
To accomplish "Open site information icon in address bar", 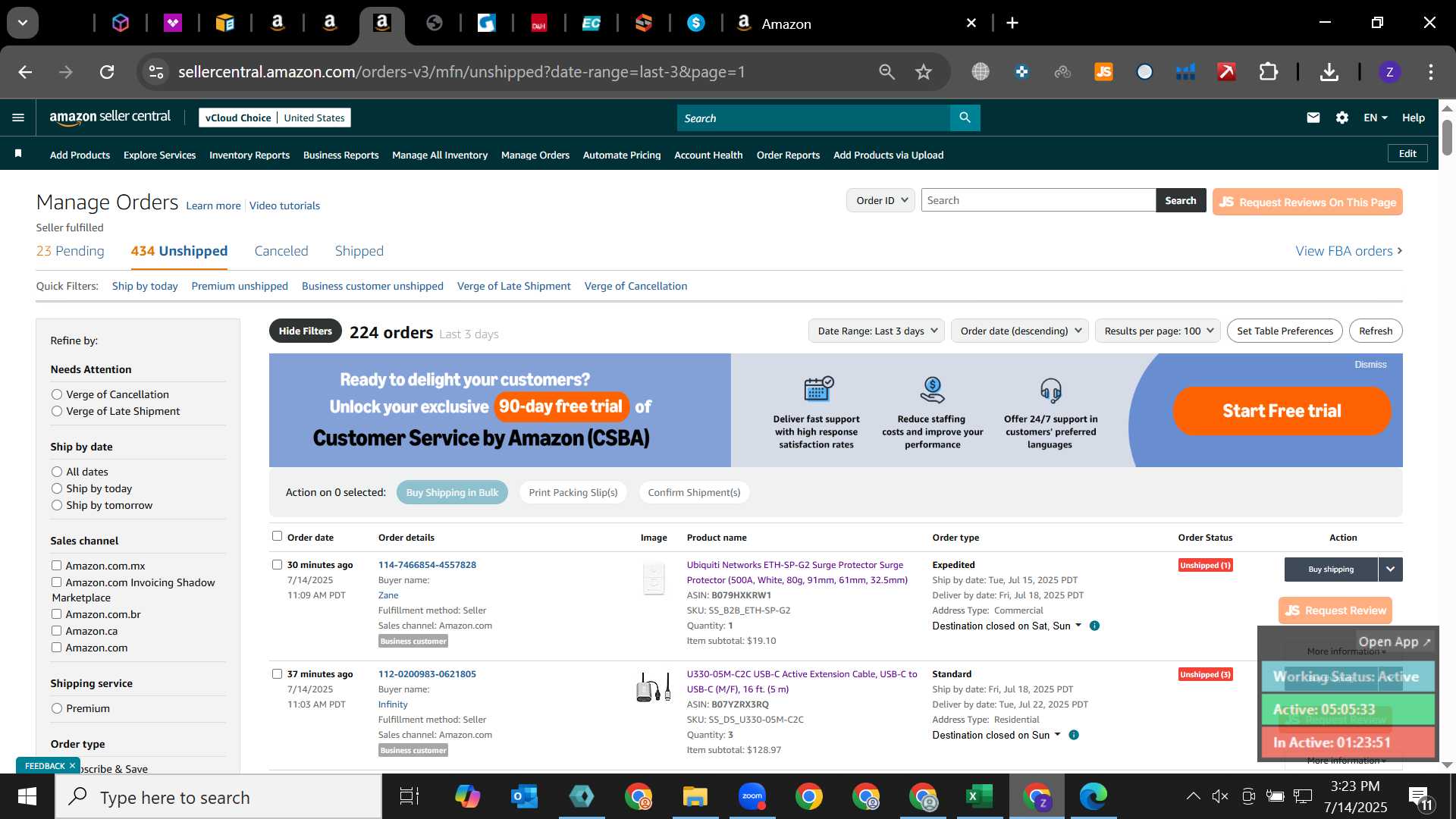I will click(x=155, y=72).
